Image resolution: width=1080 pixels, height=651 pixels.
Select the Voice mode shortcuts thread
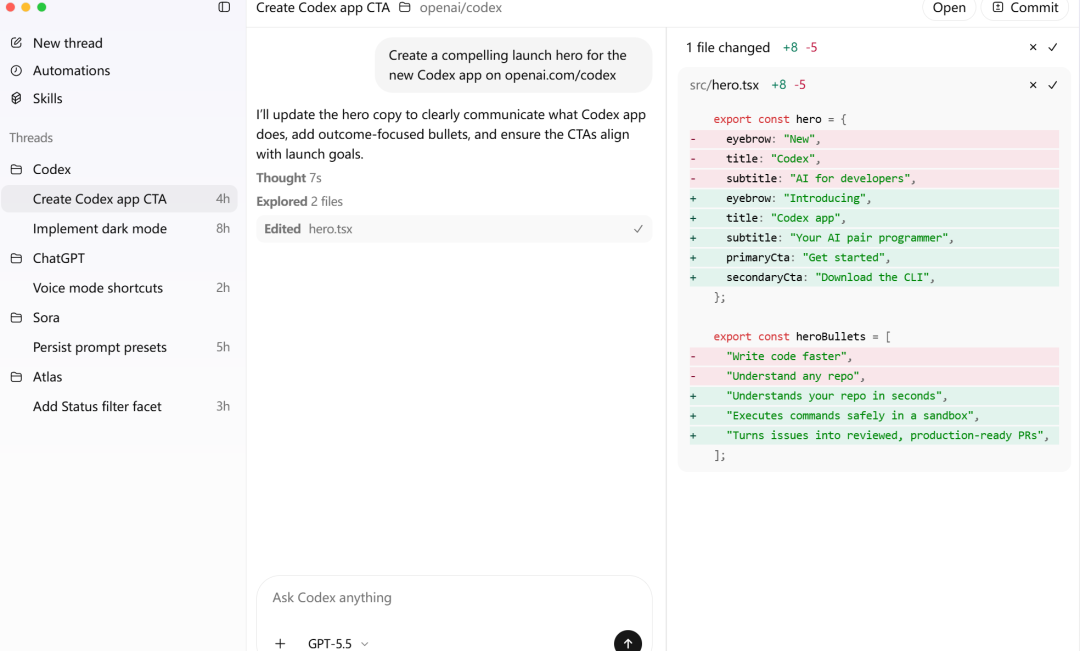tap(119, 288)
